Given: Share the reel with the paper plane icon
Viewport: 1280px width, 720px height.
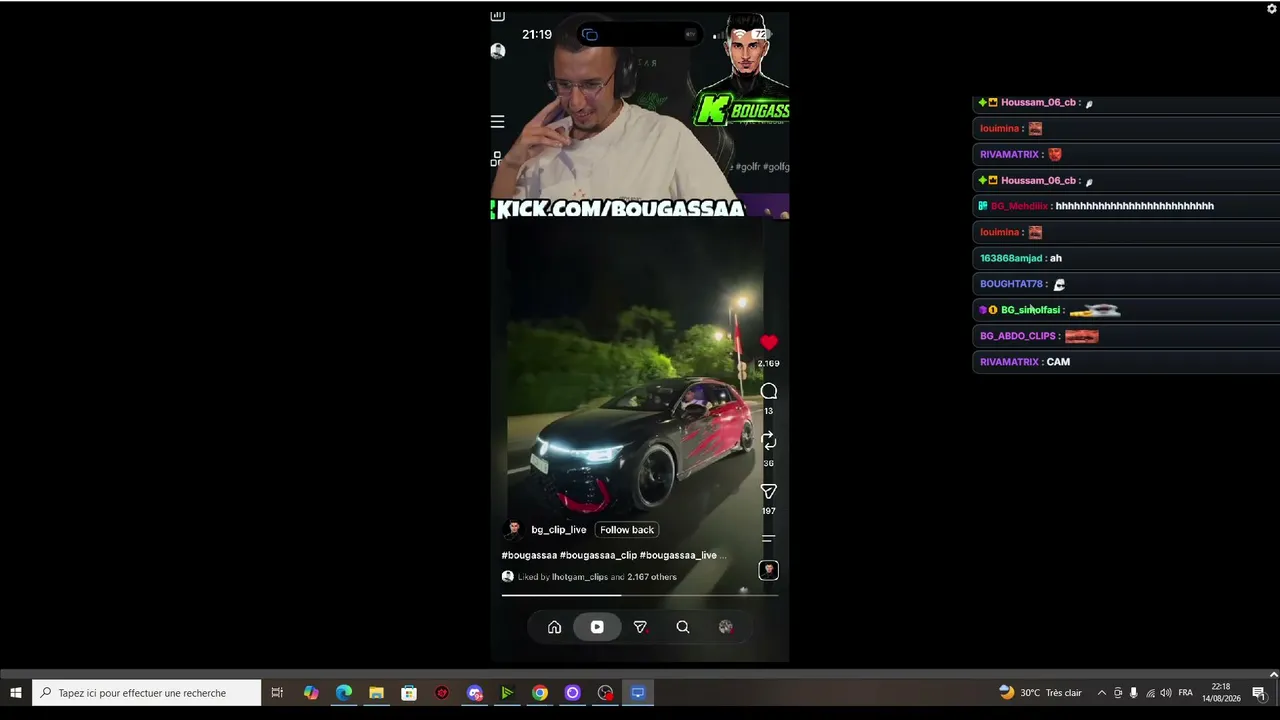Looking at the screenshot, I should [x=768, y=491].
